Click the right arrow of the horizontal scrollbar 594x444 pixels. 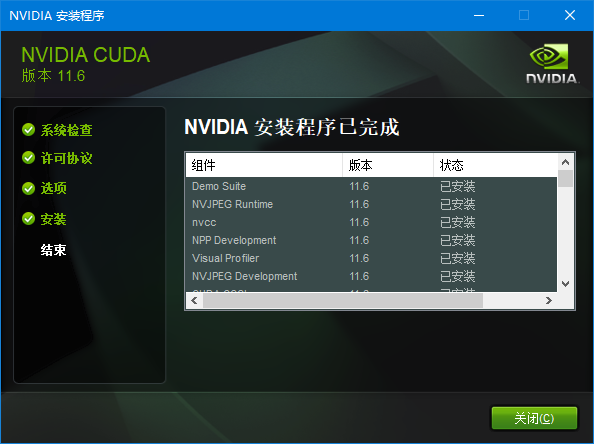(x=549, y=301)
